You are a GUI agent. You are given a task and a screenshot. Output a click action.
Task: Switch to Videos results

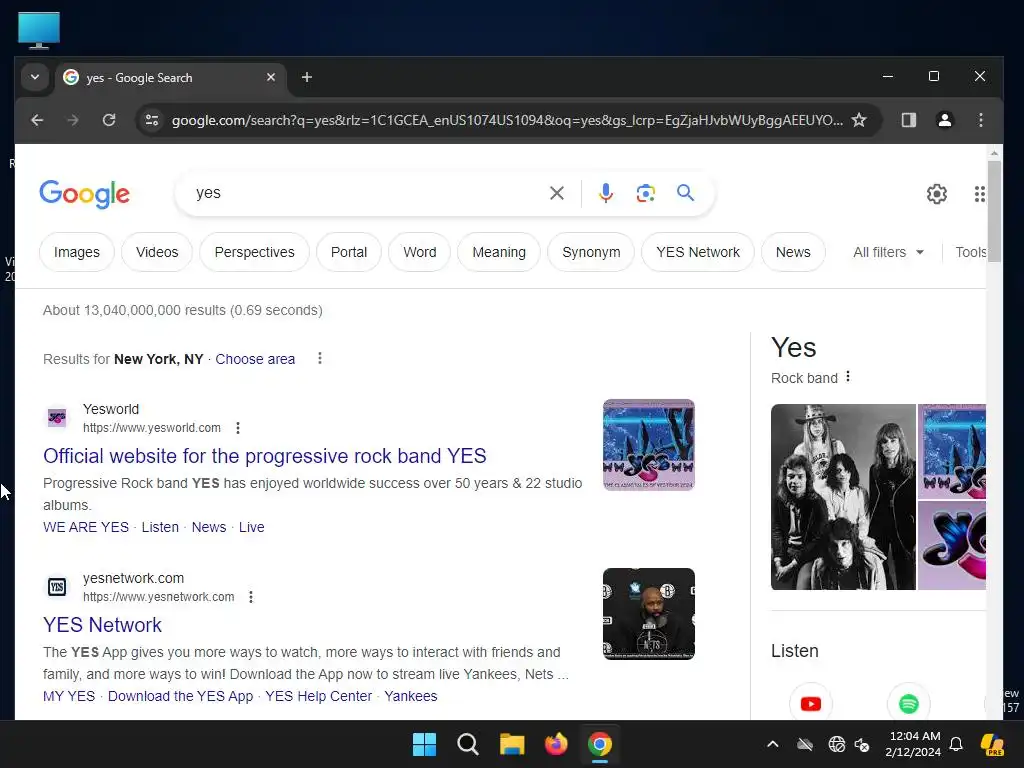(157, 252)
